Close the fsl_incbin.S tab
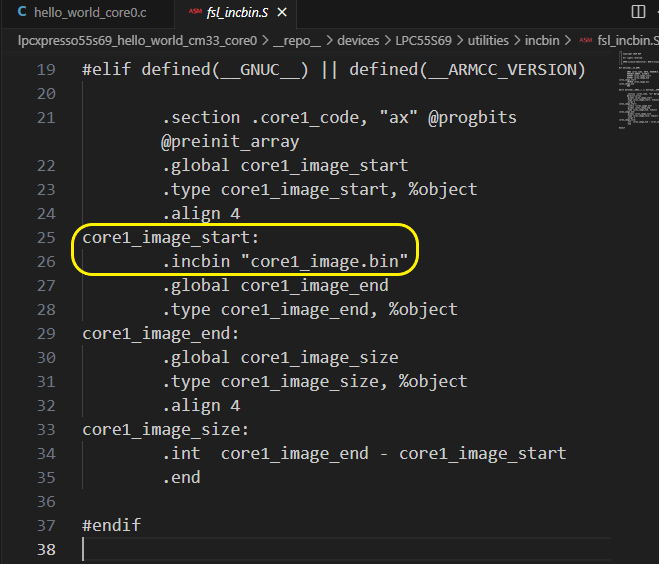659x564 pixels. click(282, 13)
